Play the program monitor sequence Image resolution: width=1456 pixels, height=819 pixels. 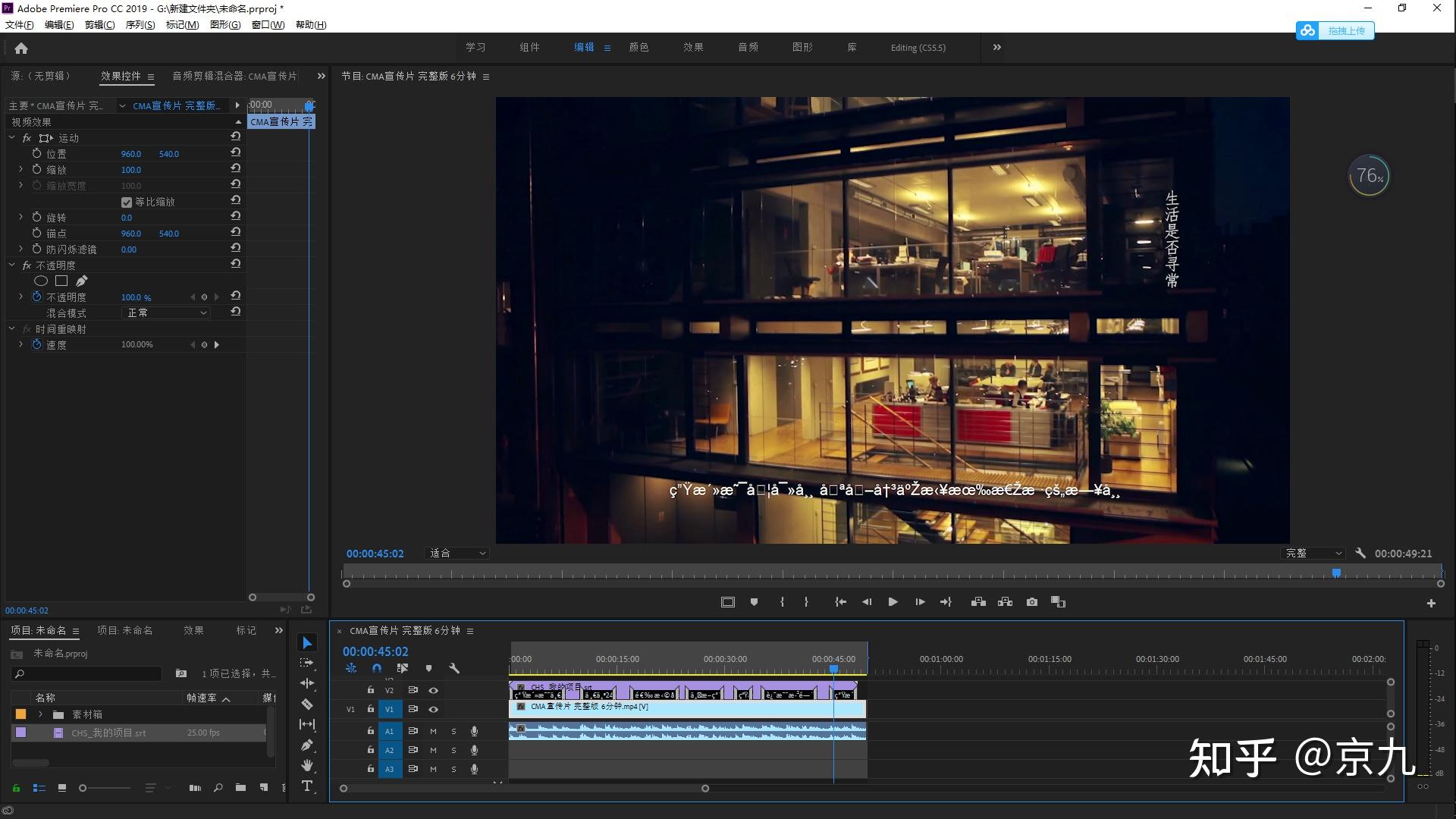[x=893, y=602]
